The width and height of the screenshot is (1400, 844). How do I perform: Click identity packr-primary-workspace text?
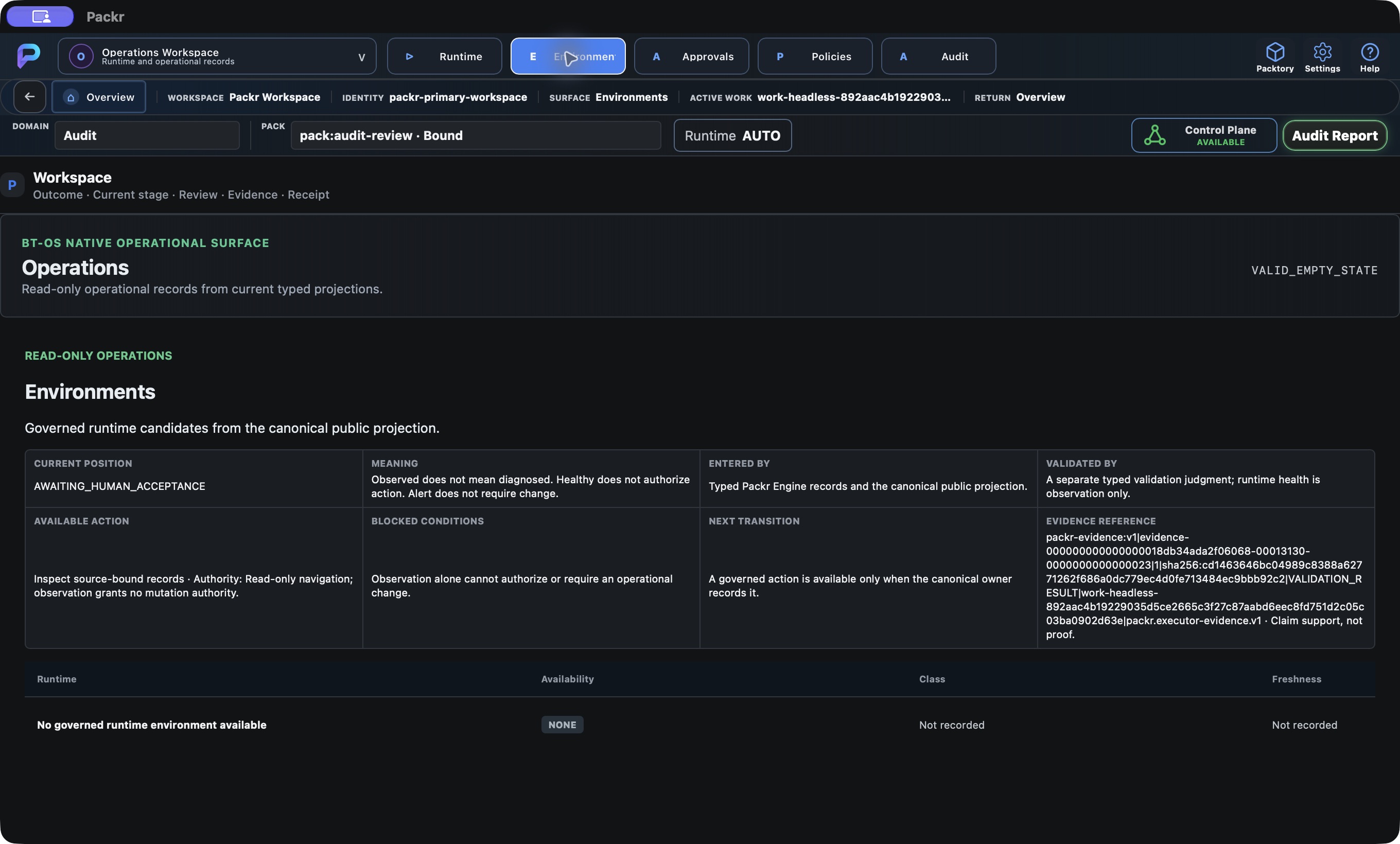tap(458, 97)
